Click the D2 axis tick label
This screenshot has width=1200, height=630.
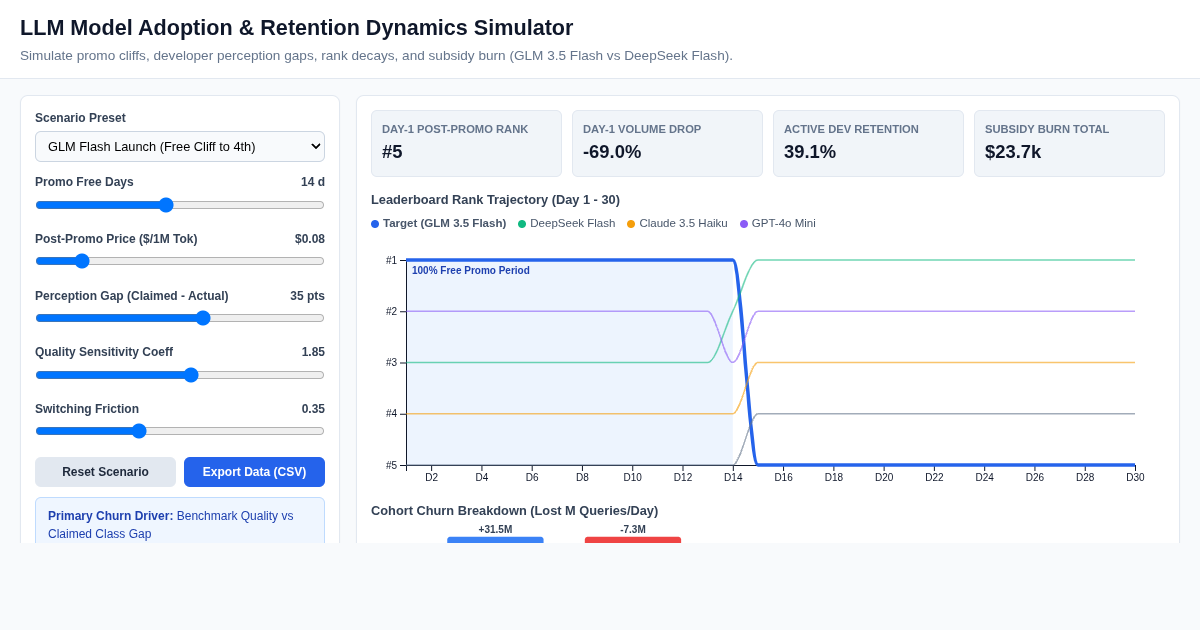point(432,477)
